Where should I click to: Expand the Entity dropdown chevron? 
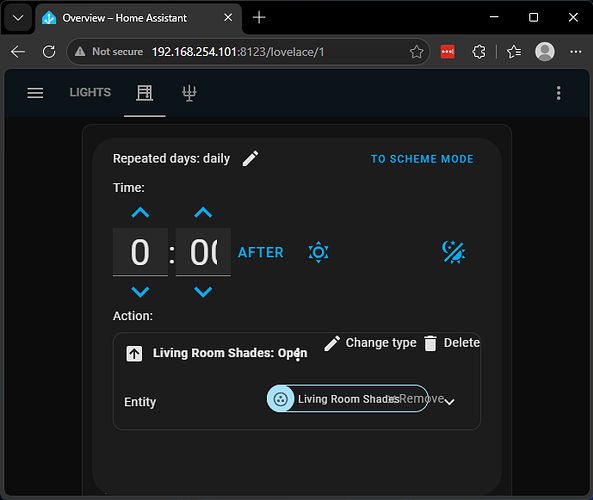click(x=449, y=402)
